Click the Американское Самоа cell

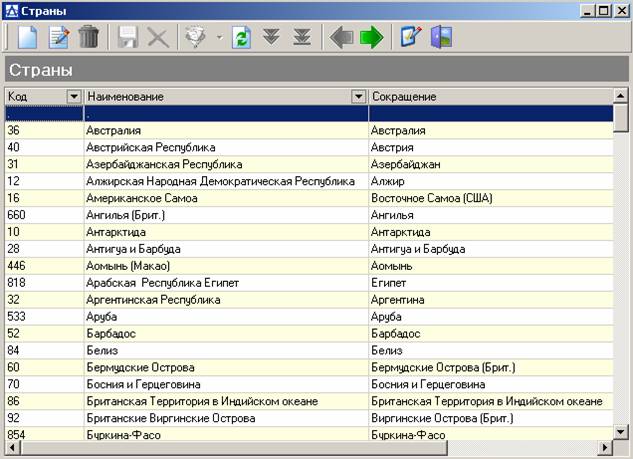tap(226, 198)
